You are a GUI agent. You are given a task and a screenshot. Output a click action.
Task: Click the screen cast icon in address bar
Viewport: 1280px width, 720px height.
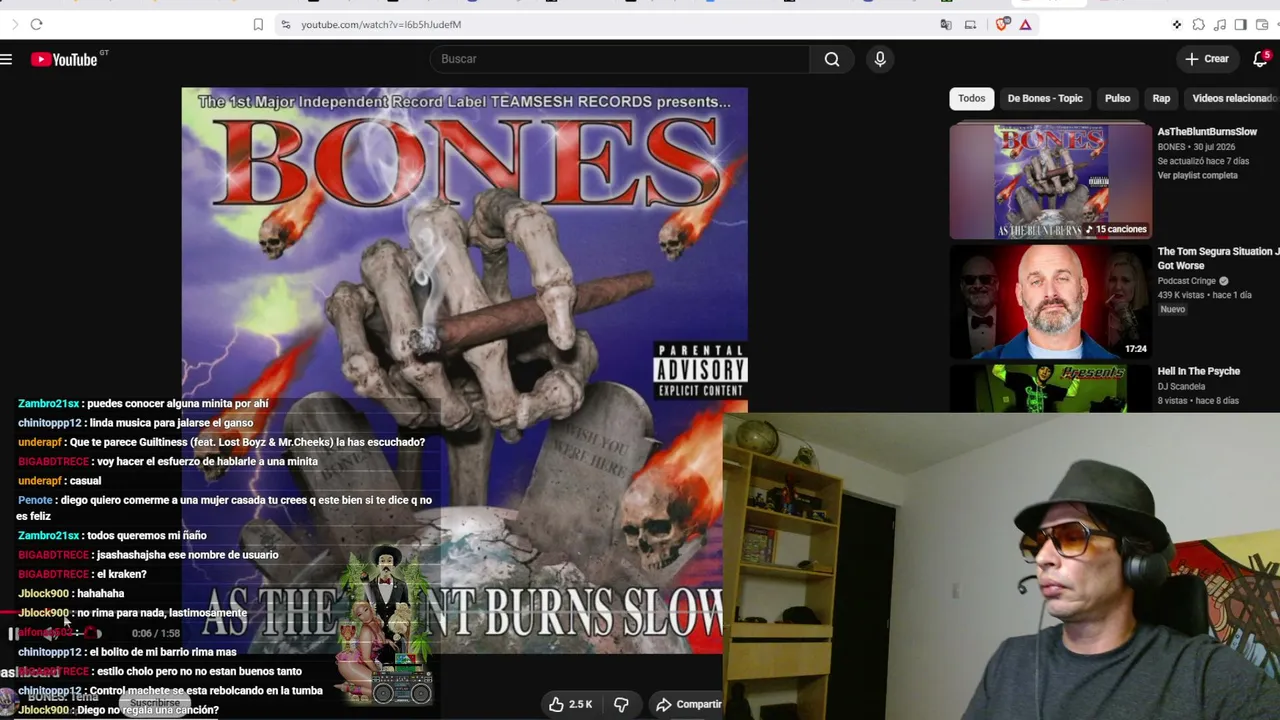pos(970,24)
